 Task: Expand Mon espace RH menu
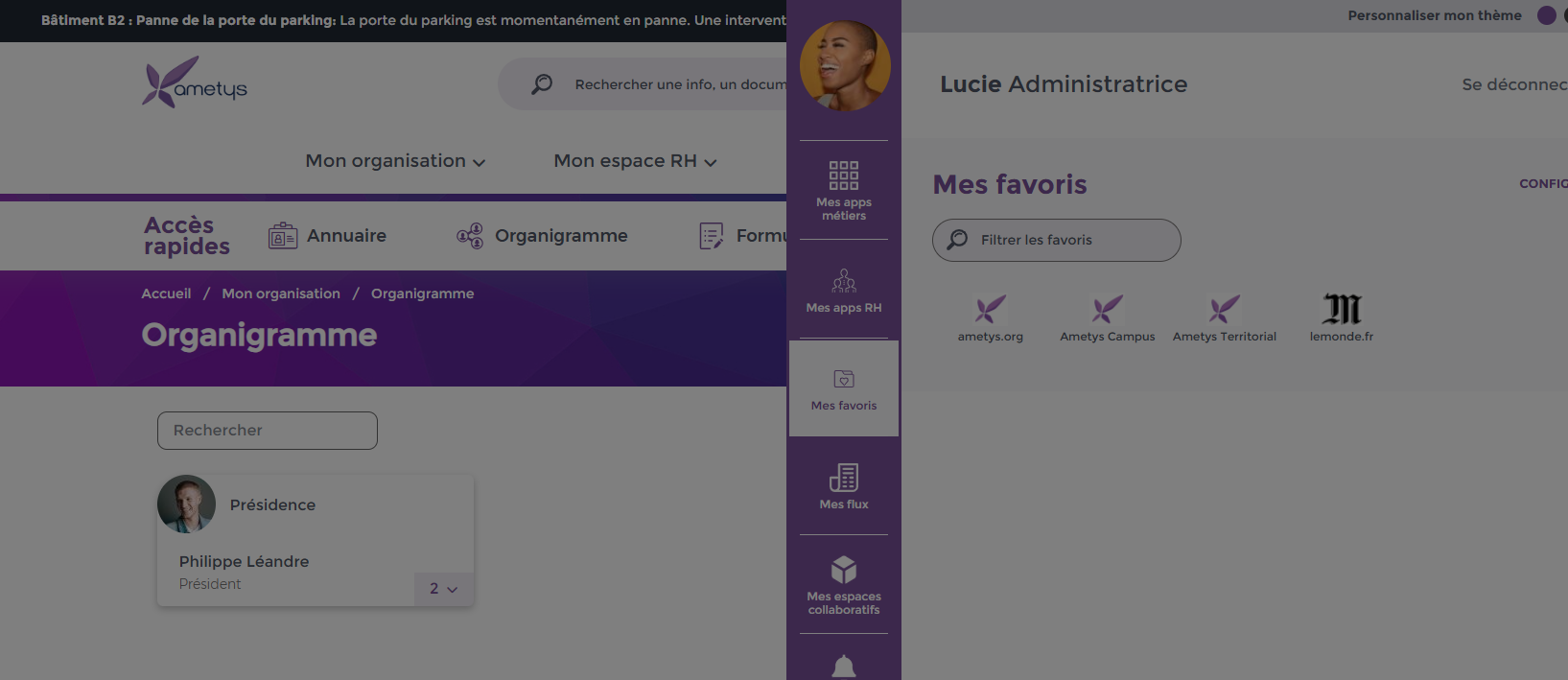point(635,161)
